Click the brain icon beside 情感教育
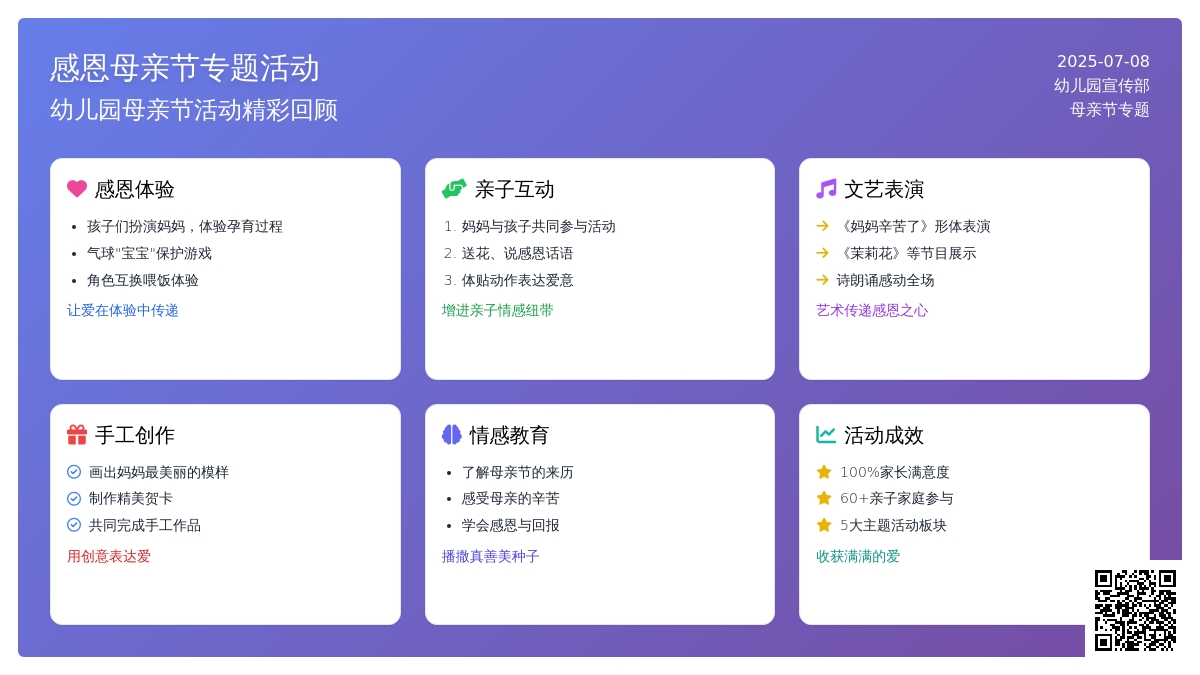The image size is (1200, 675). point(452,435)
